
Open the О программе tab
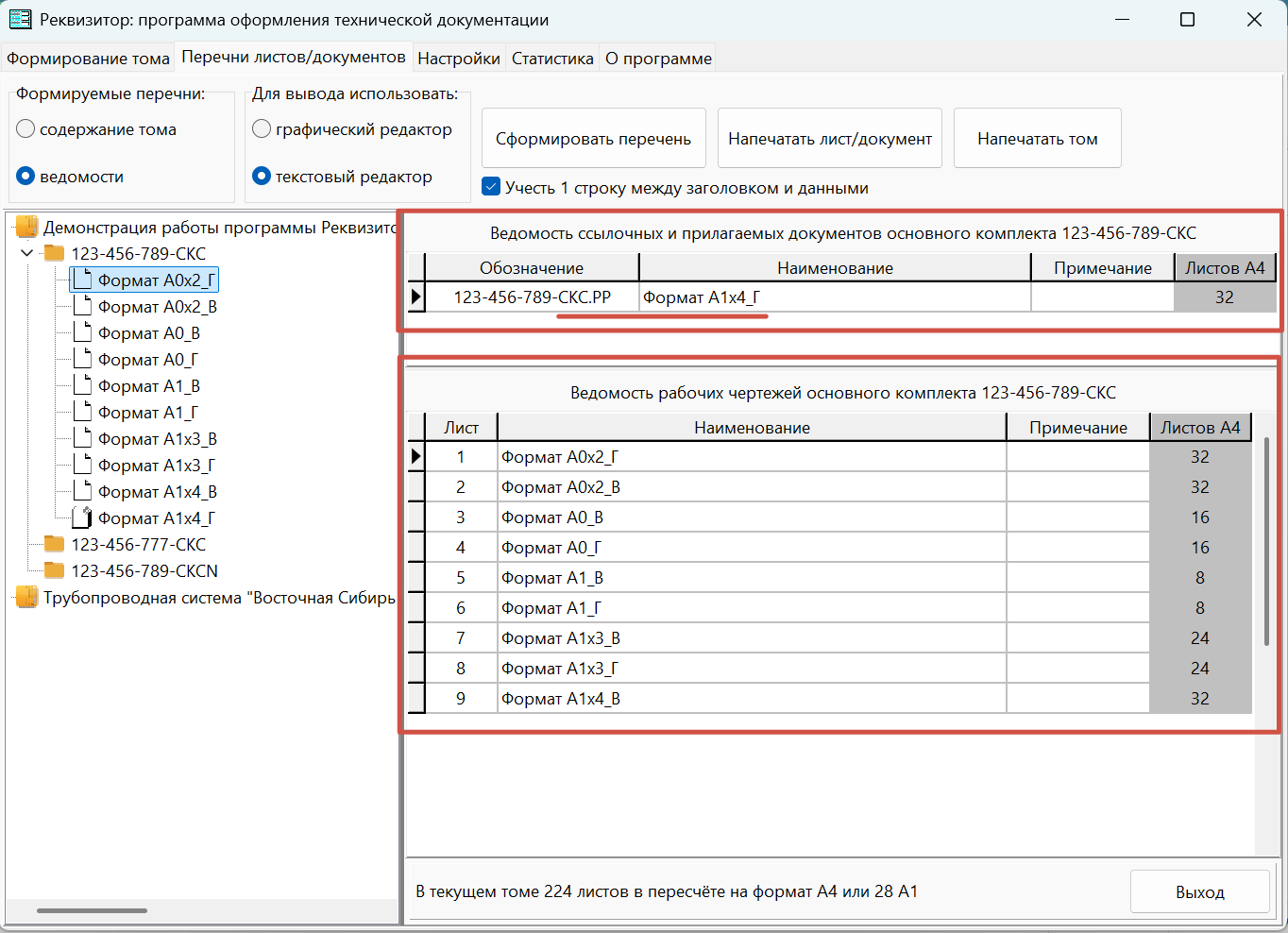pyautogui.click(x=658, y=59)
